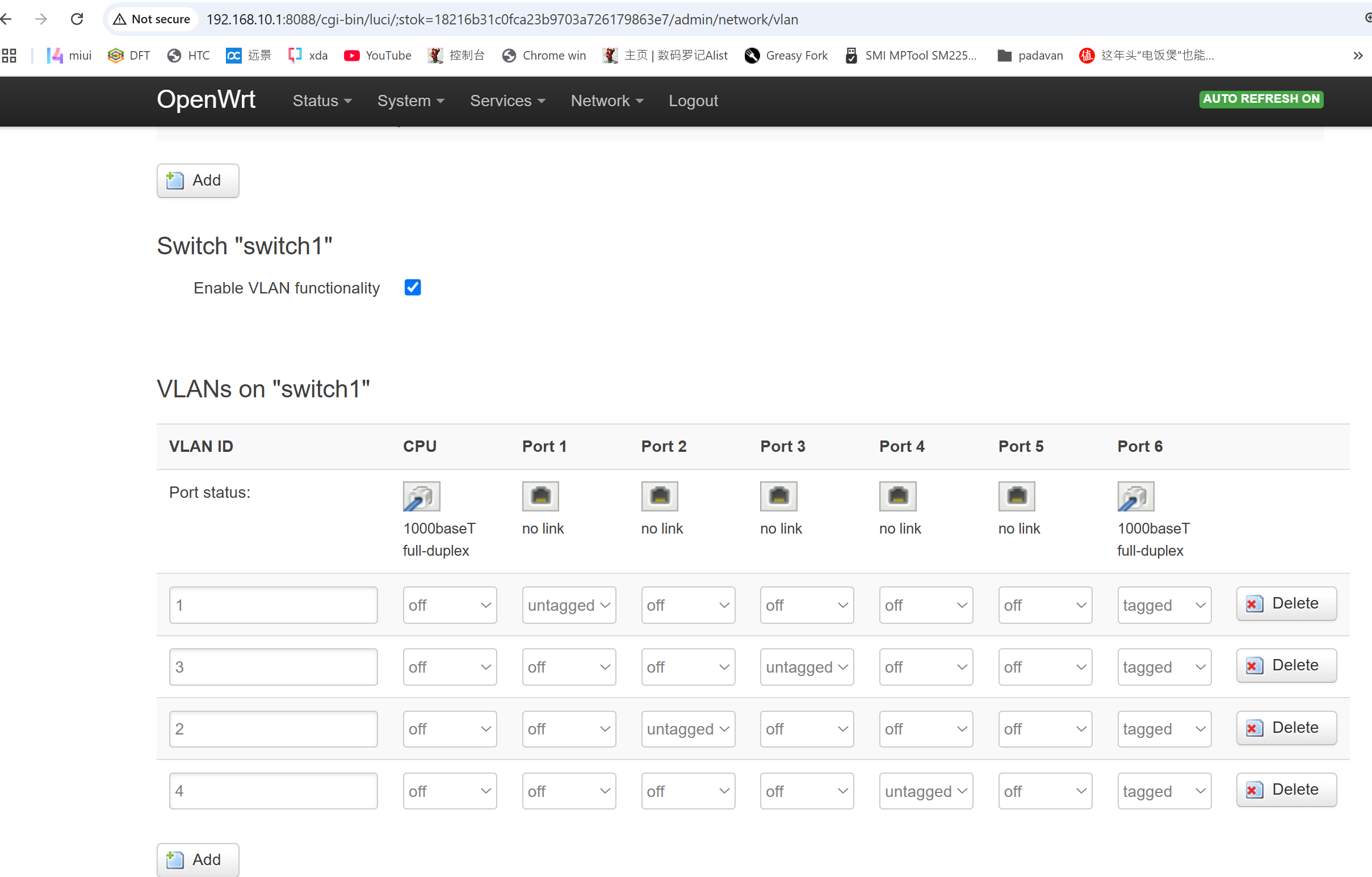Click the Port 1 no-link status icon

click(540, 496)
